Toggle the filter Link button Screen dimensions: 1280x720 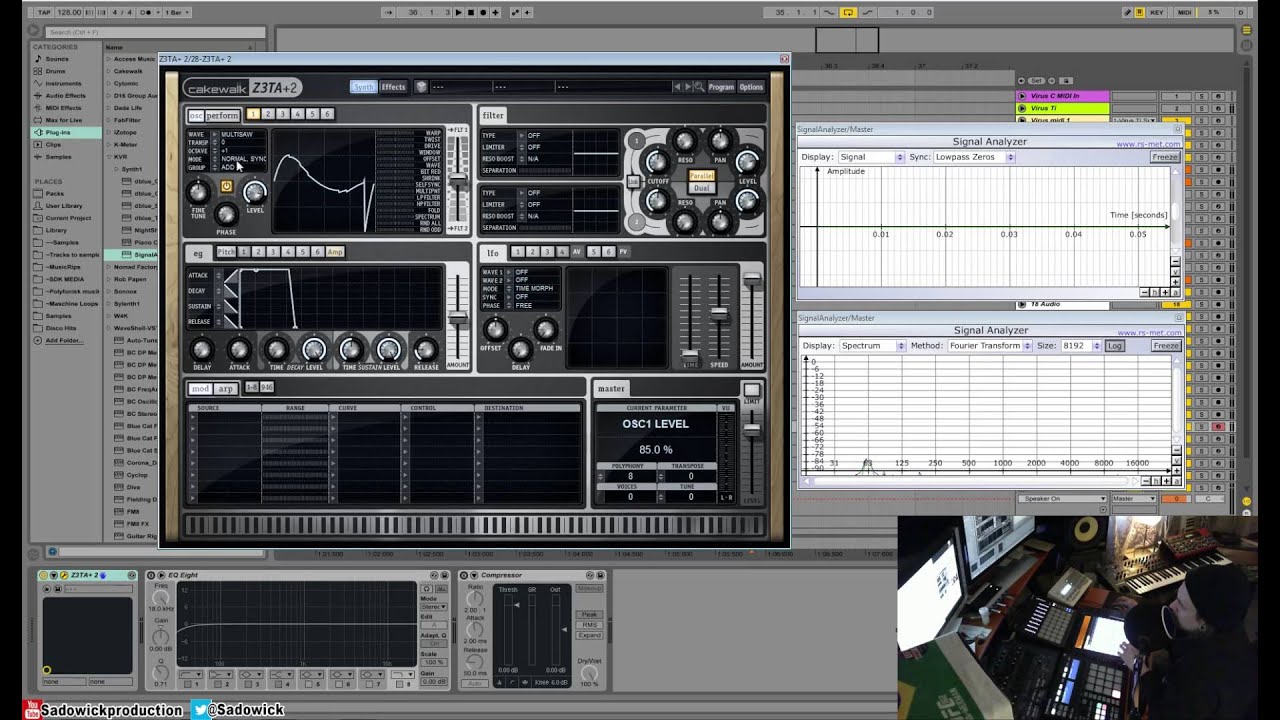(x=633, y=181)
